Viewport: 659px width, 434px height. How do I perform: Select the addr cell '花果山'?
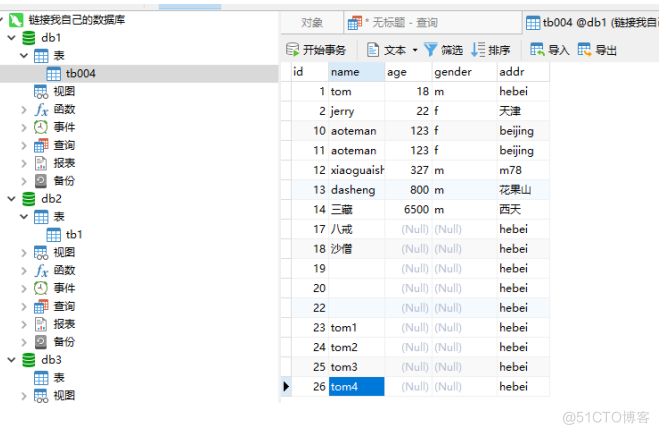pyautogui.click(x=523, y=190)
